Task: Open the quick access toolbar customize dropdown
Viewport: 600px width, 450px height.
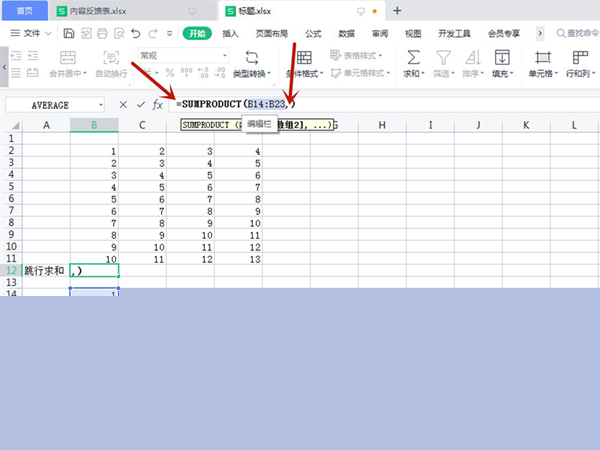Action: [170, 34]
